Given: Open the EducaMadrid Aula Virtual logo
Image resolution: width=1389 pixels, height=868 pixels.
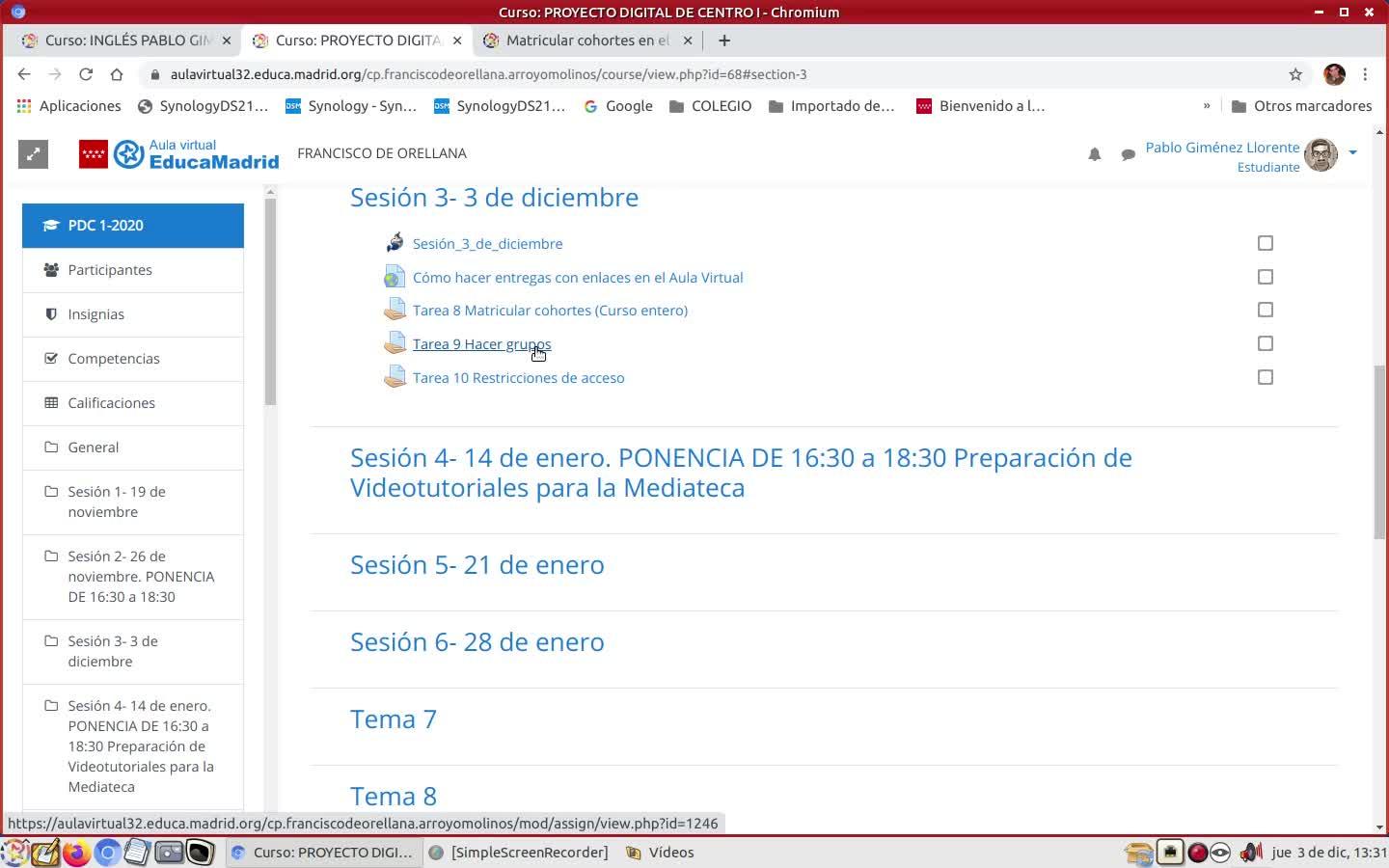Looking at the screenshot, I should pos(179,154).
